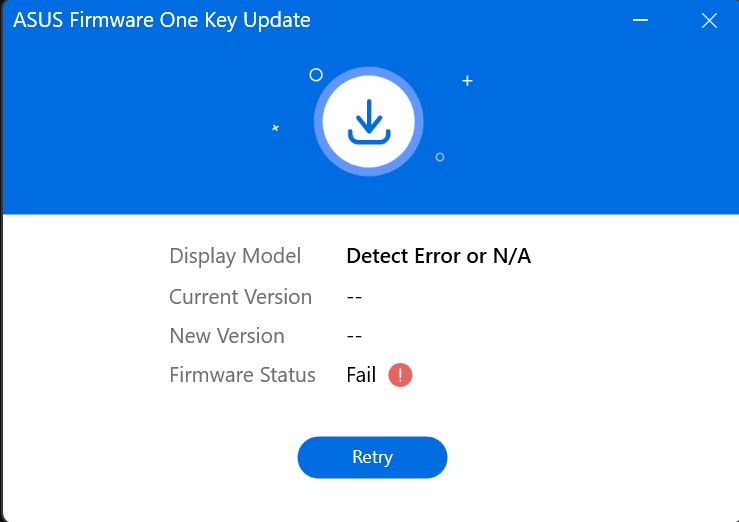Image resolution: width=739 pixels, height=522 pixels.
Task: Click blank title bar space before minimize button
Action: [x=471, y=20]
